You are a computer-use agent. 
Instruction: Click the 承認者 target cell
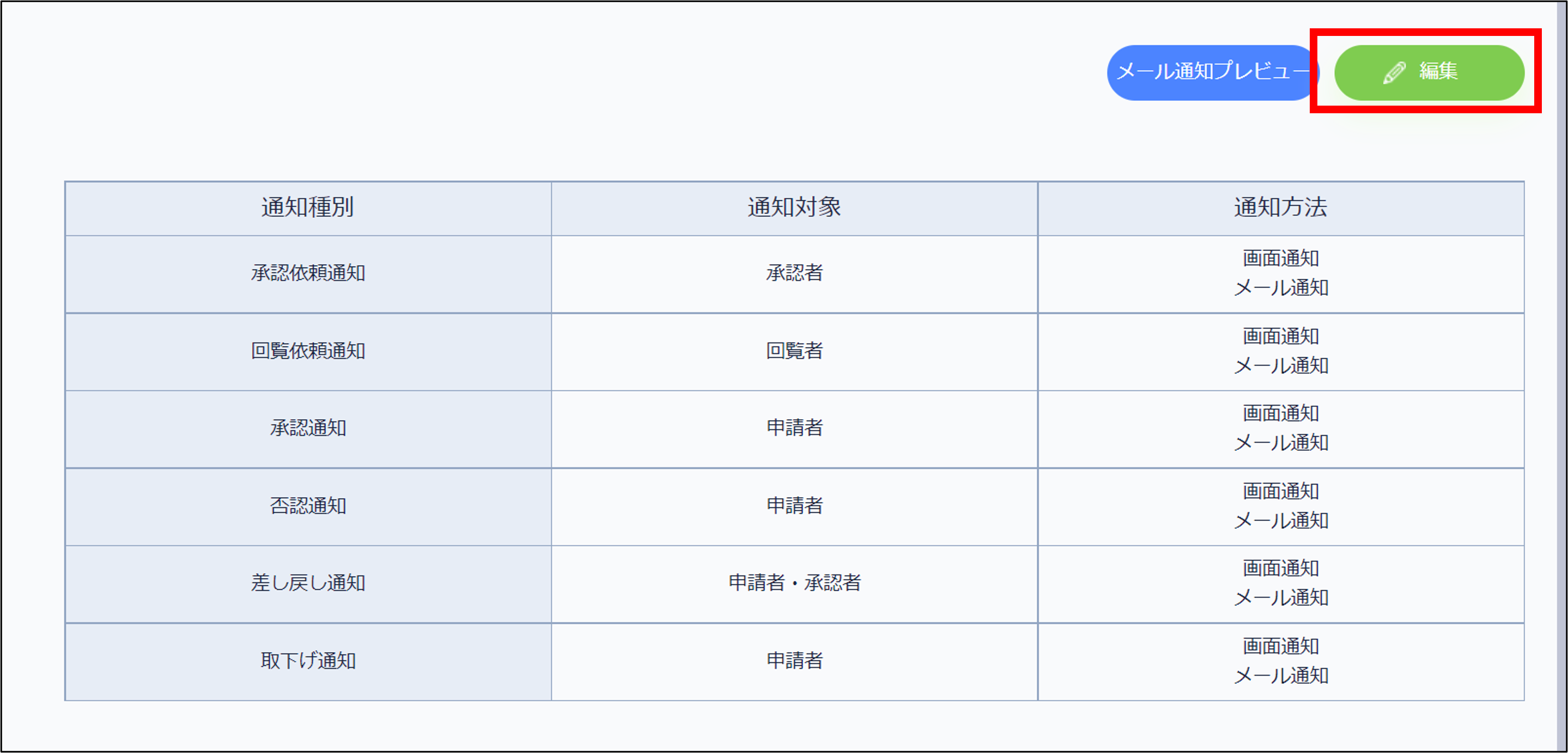click(794, 273)
